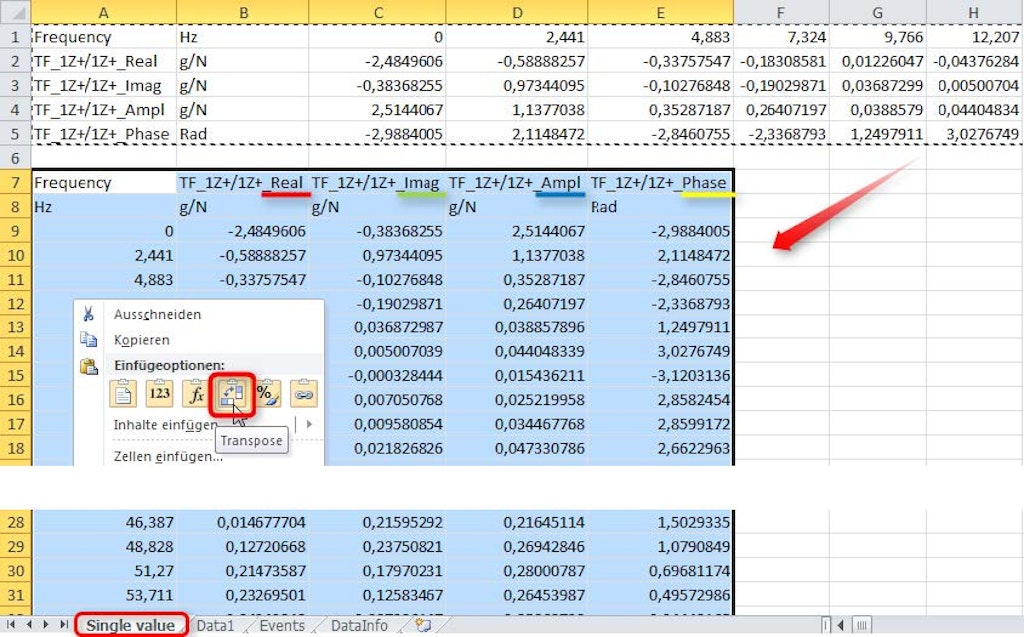This screenshot has height=637, width=1024.
Task: Open Inhalte einfügen menu entry
Action: click(165, 425)
